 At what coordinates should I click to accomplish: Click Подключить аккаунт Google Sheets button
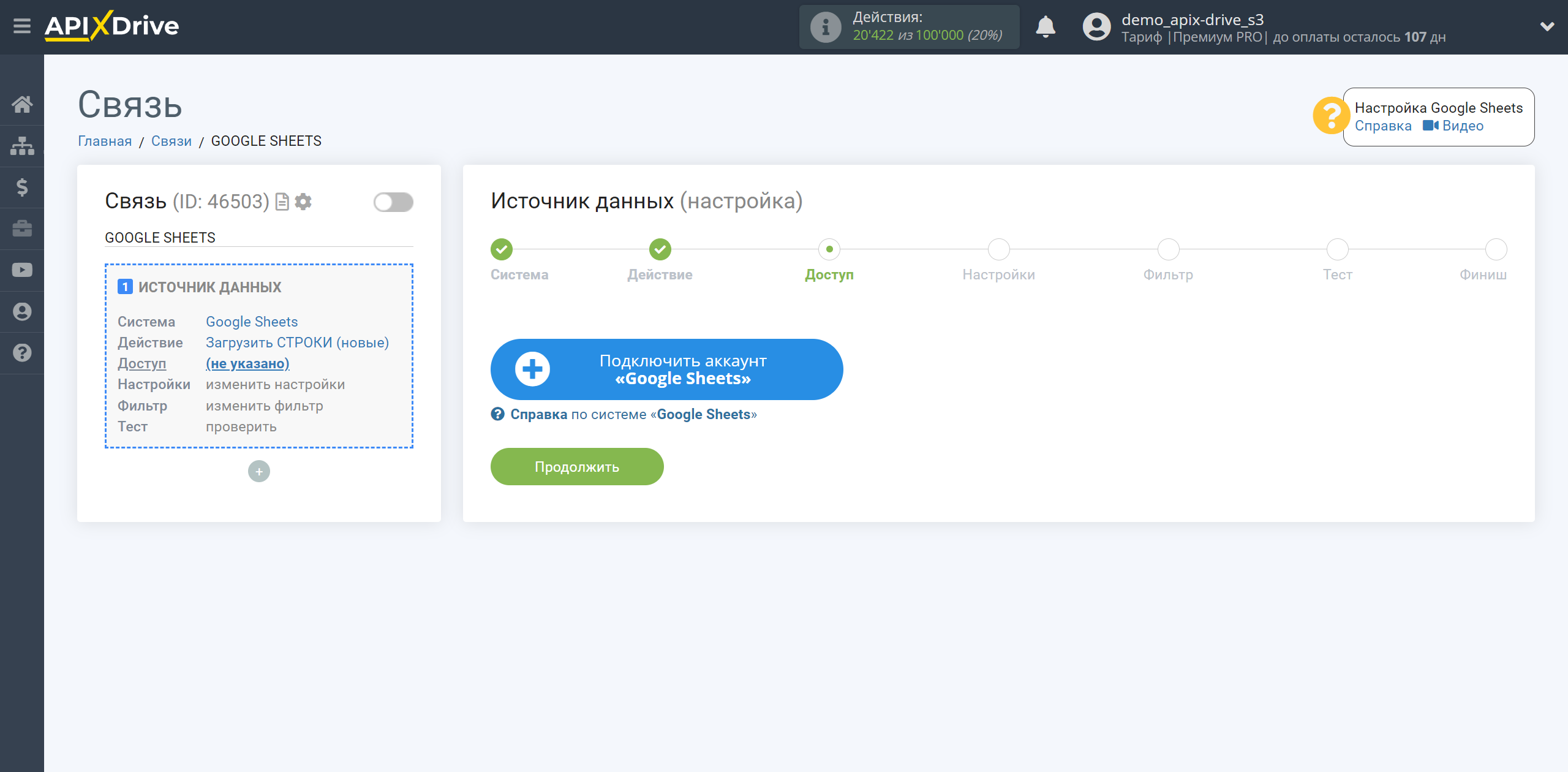[x=666, y=369]
